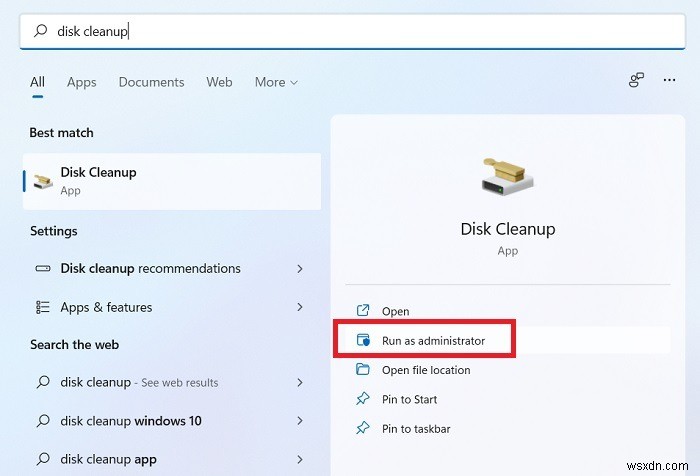Click the search magnifier icon in search box
Screen dimensions: 700x476
(x=41, y=31)
